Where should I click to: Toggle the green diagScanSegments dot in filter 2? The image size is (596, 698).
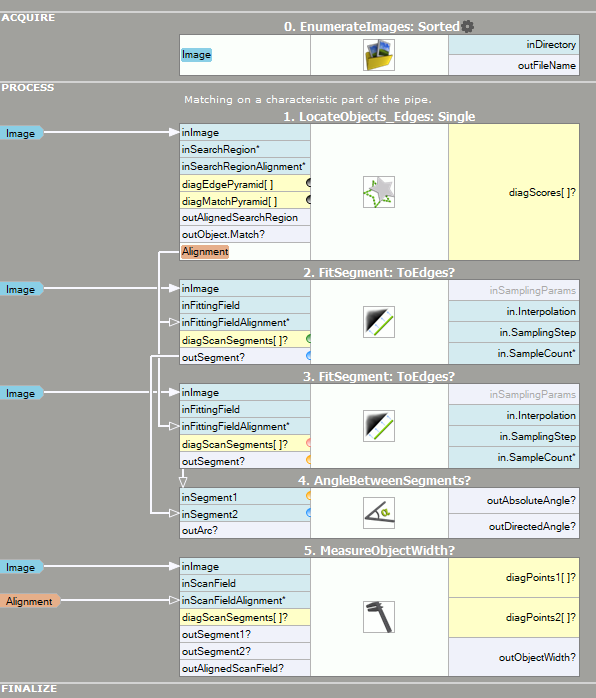pos(308,339)
